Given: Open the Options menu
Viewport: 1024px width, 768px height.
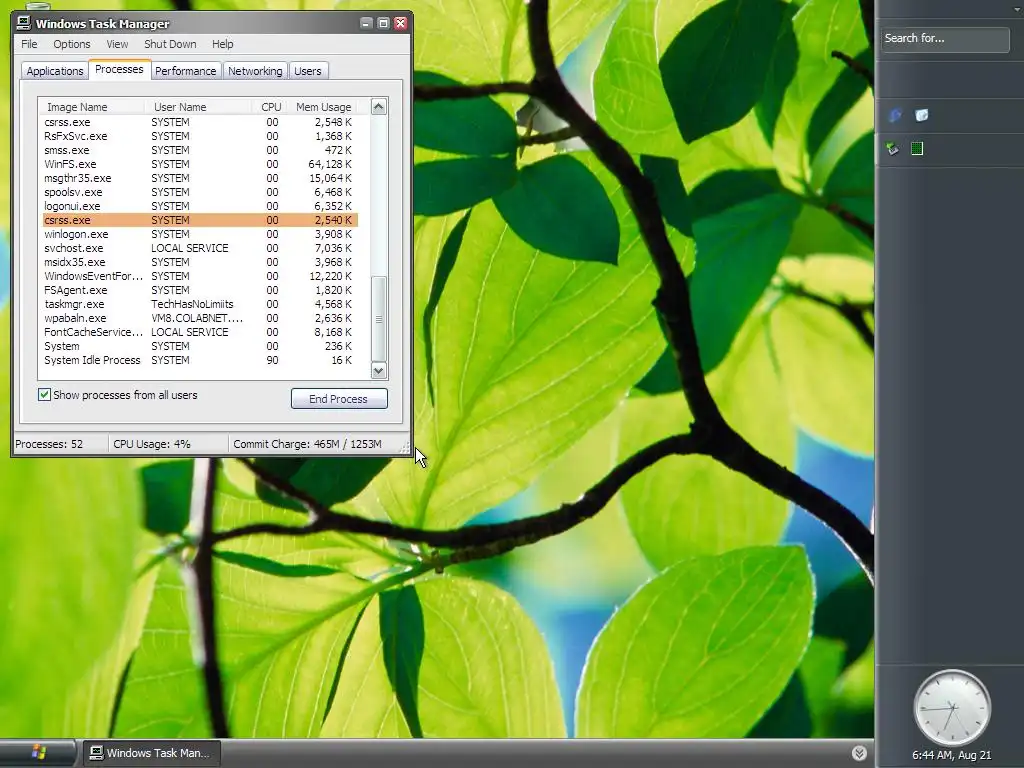Looking at the screenshot, I should coord(72,44).
